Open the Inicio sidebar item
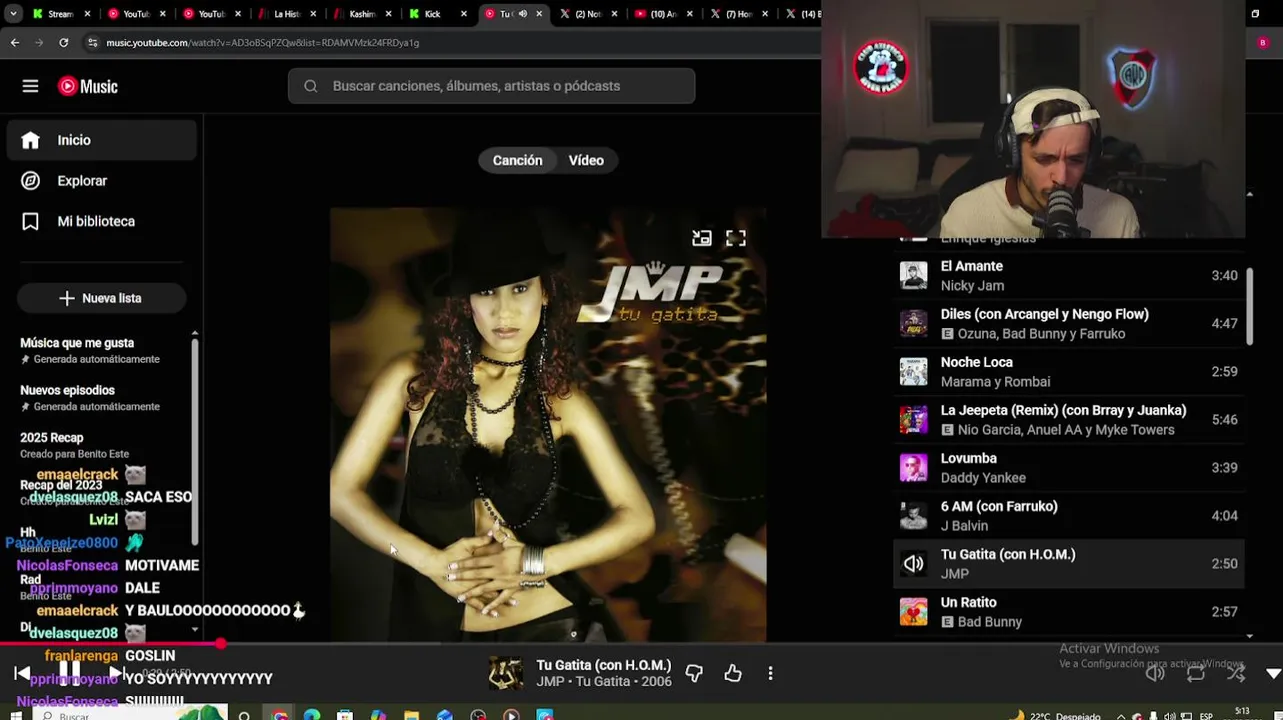Viewport: 1283px width, 720px height. (101, 140)
